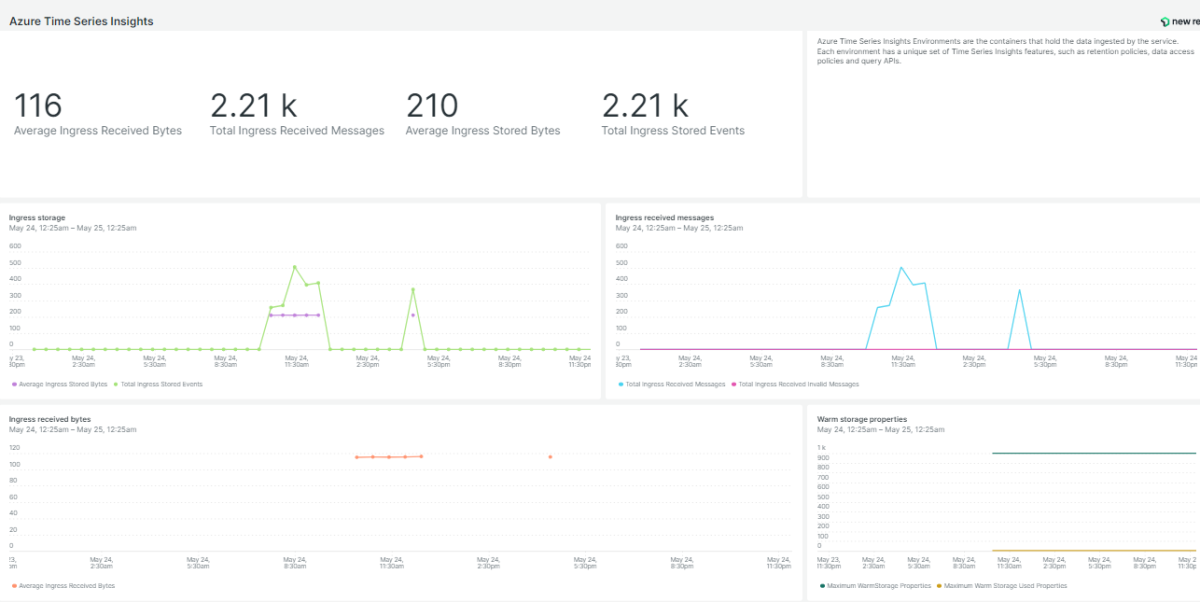Click the 210 Average Ingress Stored Bytes value

[x=432, y=105]
